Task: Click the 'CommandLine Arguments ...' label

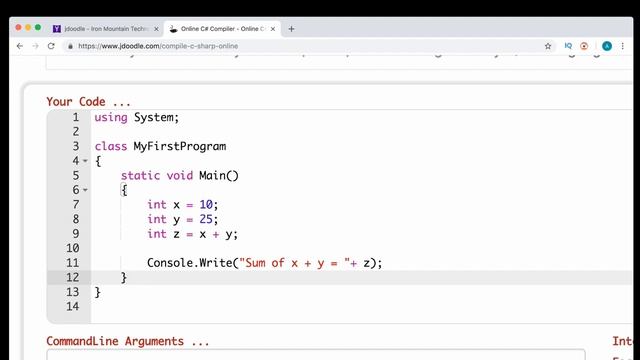Action: click(127, 341)
